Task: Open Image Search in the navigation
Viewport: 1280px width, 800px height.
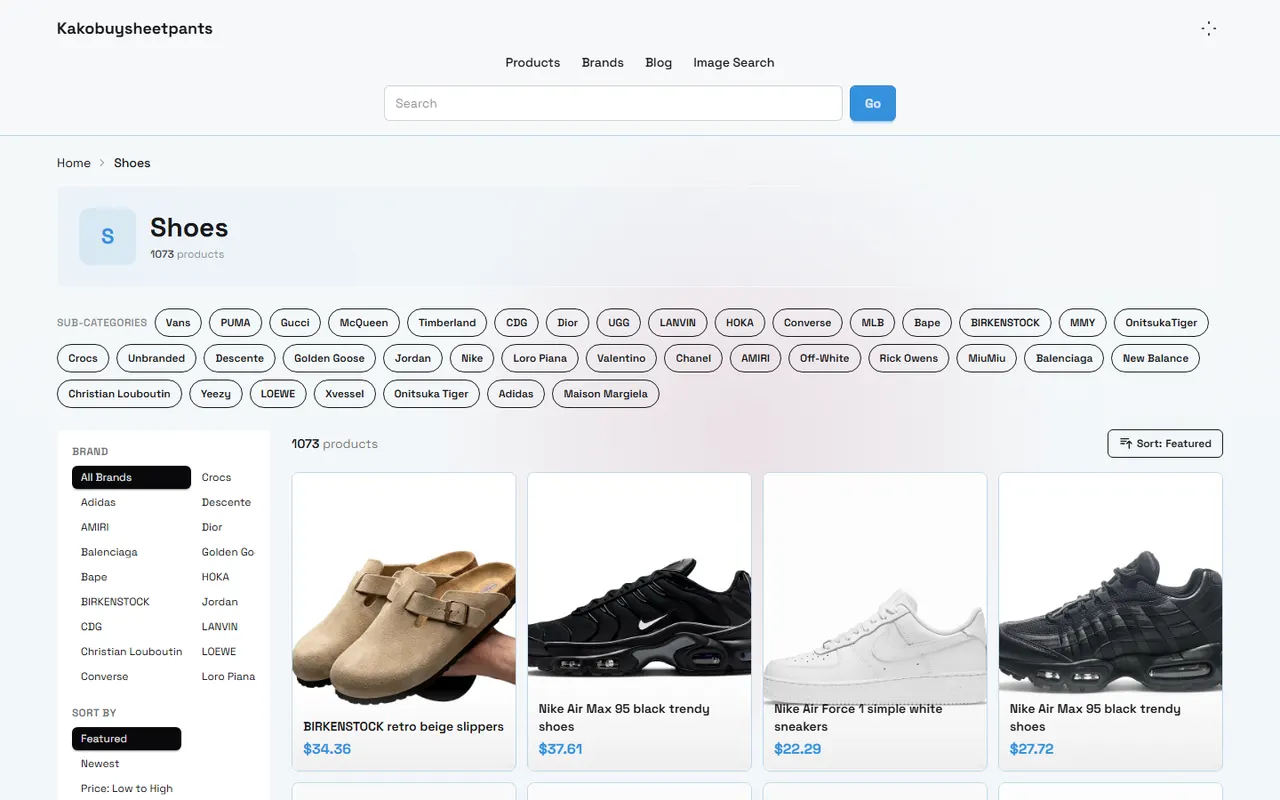Action: (x=734, y=62)
